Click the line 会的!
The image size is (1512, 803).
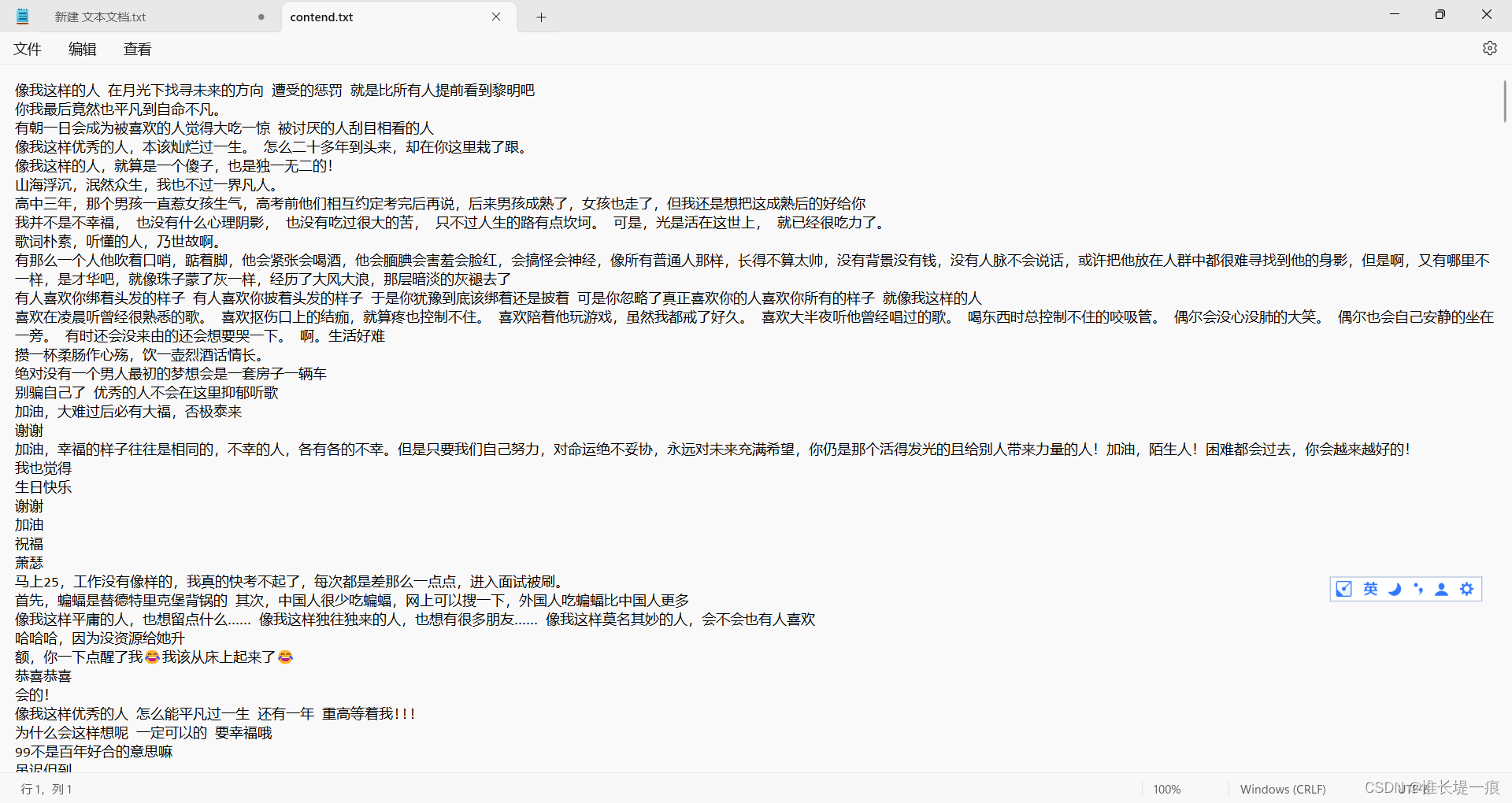(x=32, y=695)
